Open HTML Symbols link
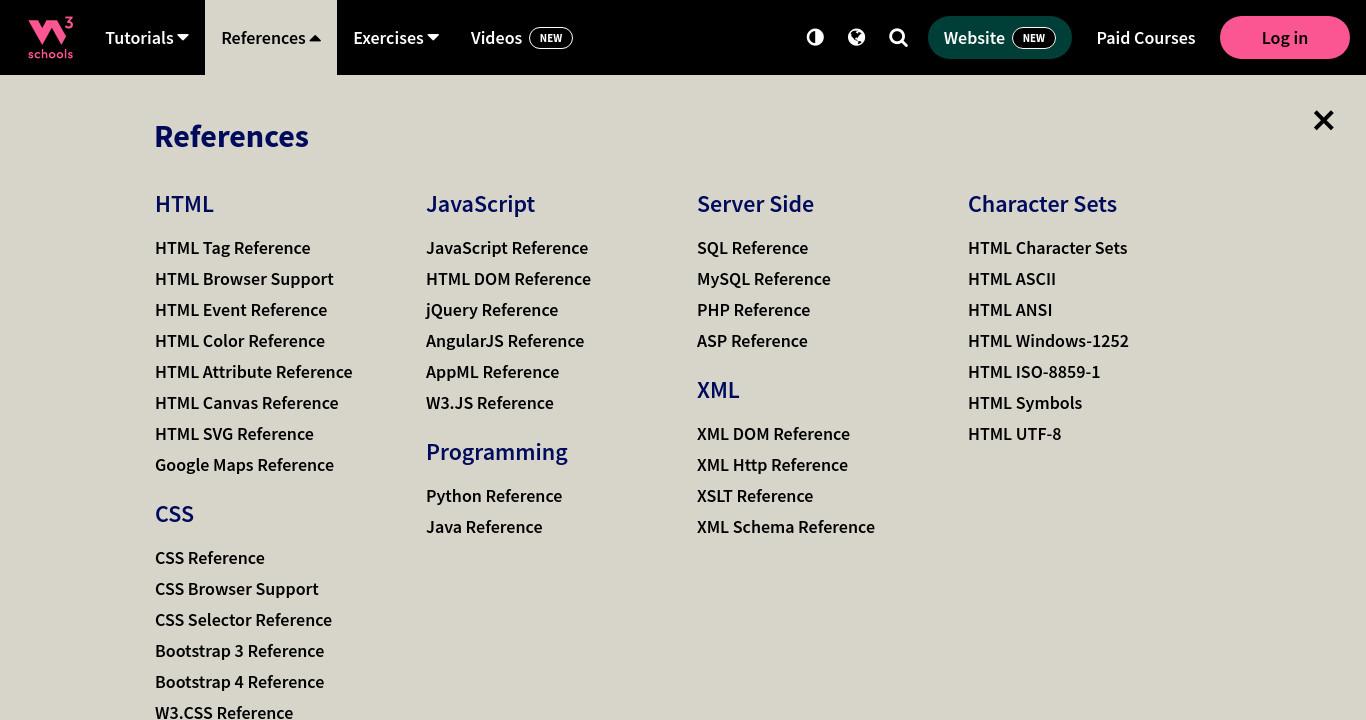 click(1025, 402)
